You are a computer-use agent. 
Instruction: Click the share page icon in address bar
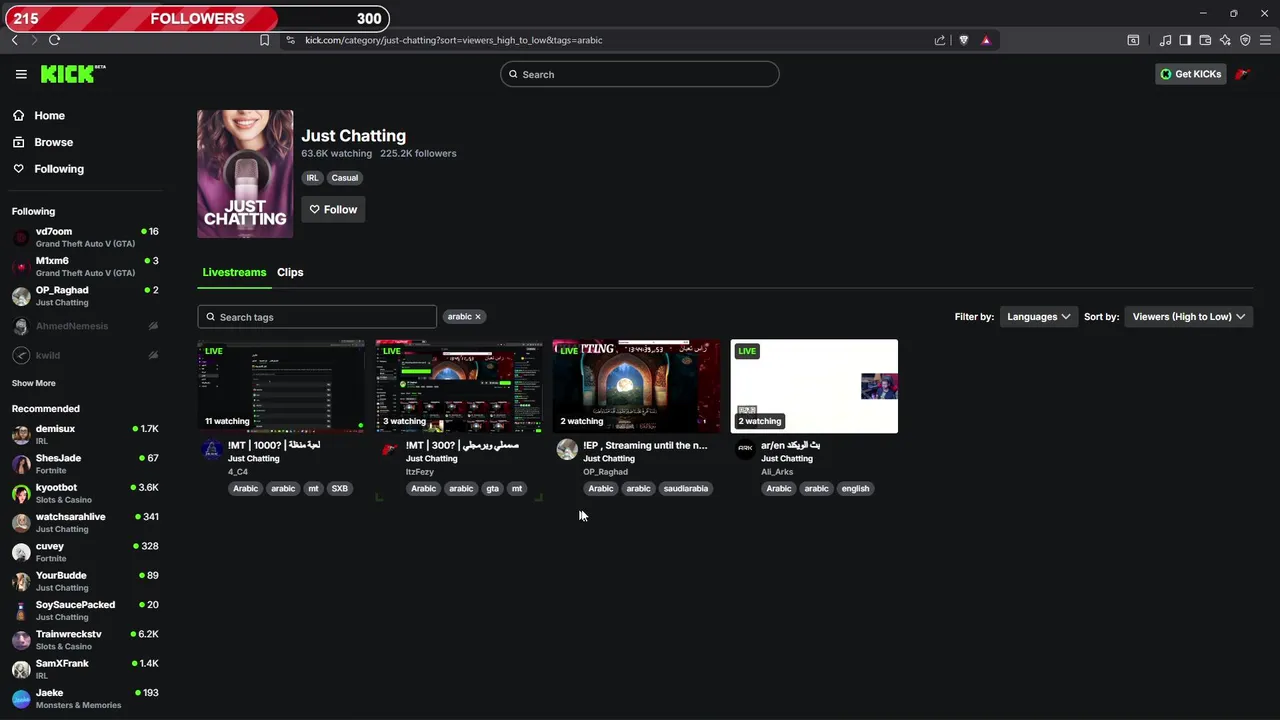click(940, 40)
